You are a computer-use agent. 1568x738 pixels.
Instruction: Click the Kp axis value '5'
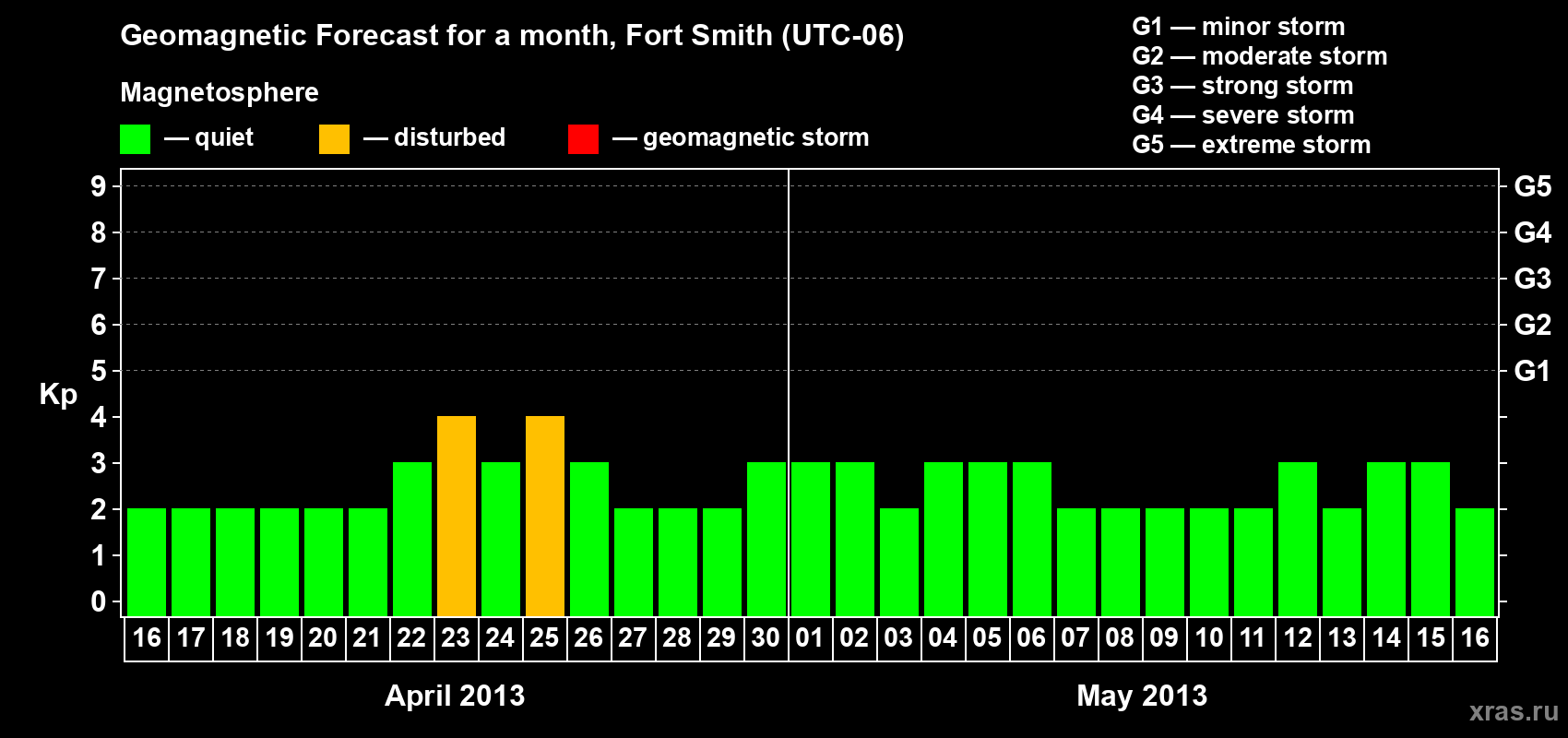pos(99,371)
